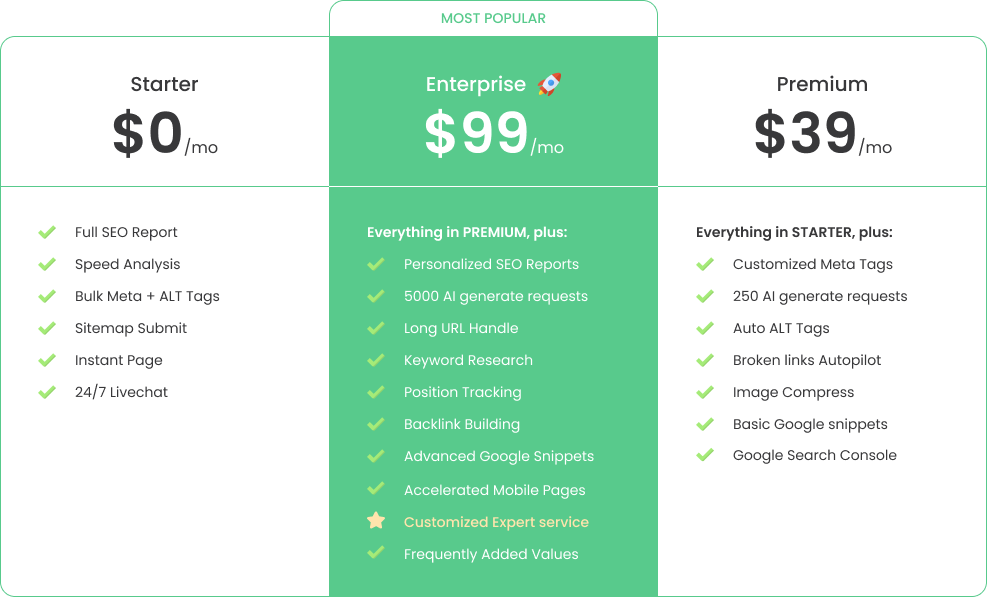Click the checkmark beside Customized Meta Tags
The image size is (987, 597).
pos(705,264)
